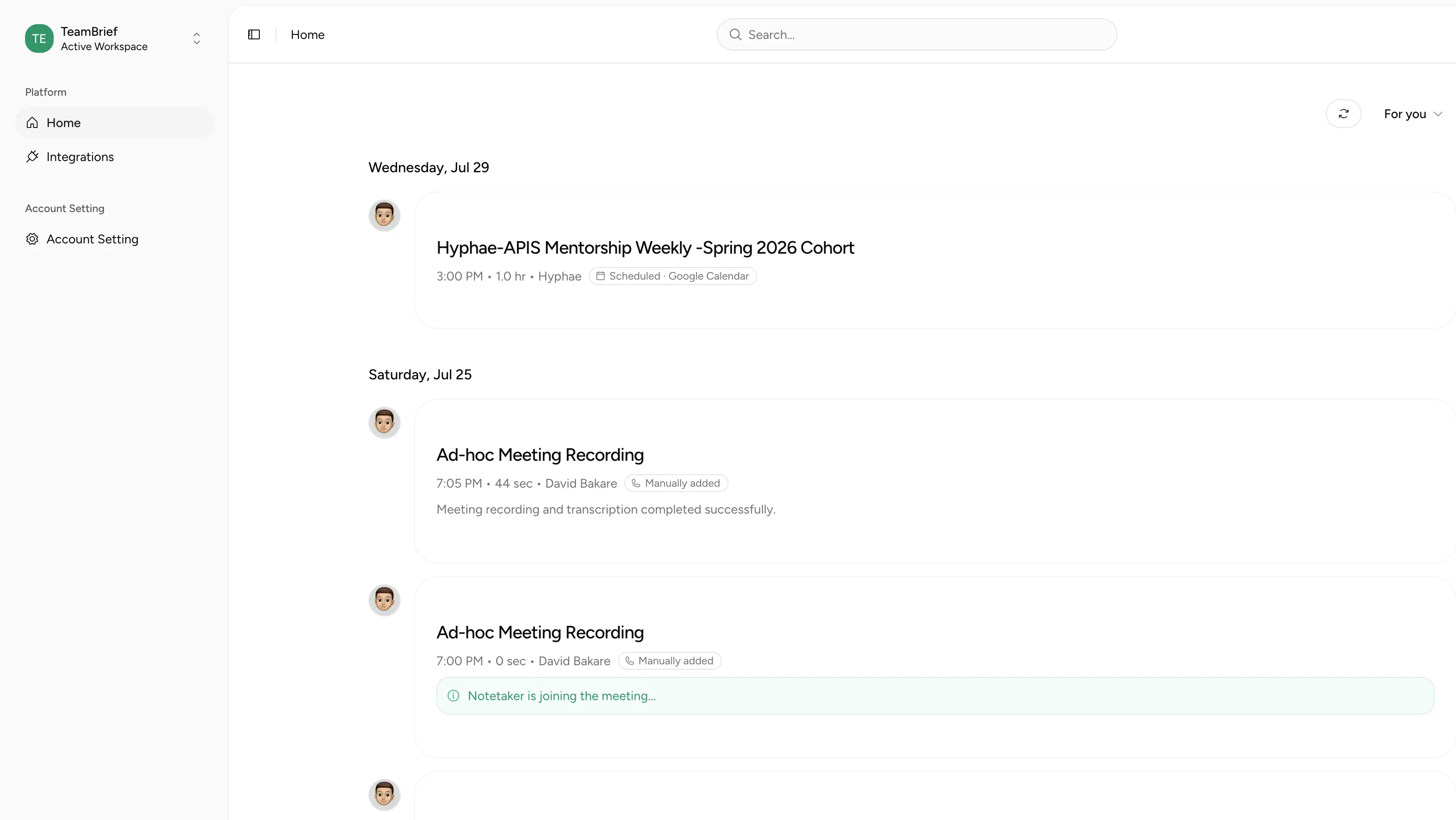The image size is (1456, 820).
Task: Click the Home breadcrumb label
Action: (308, 34)
